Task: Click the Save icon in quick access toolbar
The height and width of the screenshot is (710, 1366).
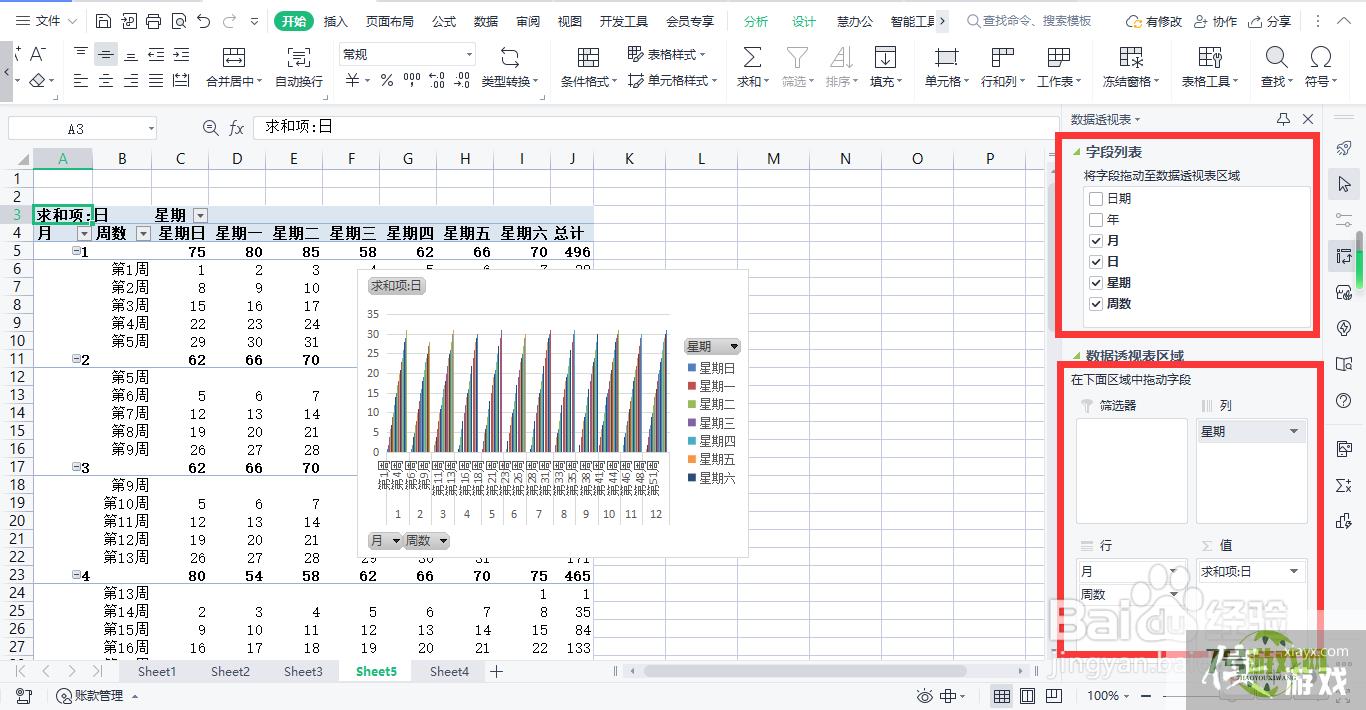Action: (104, 21)
